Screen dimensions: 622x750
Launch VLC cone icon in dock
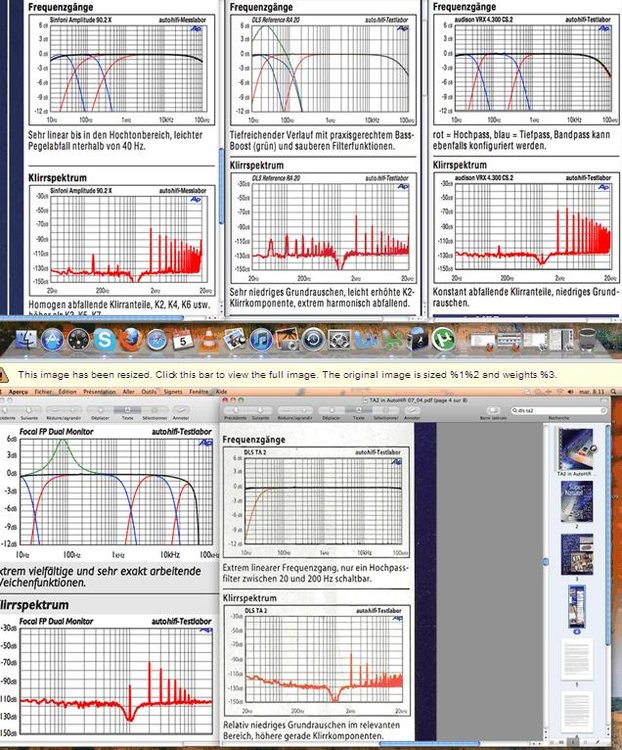[x=207, y=340]
